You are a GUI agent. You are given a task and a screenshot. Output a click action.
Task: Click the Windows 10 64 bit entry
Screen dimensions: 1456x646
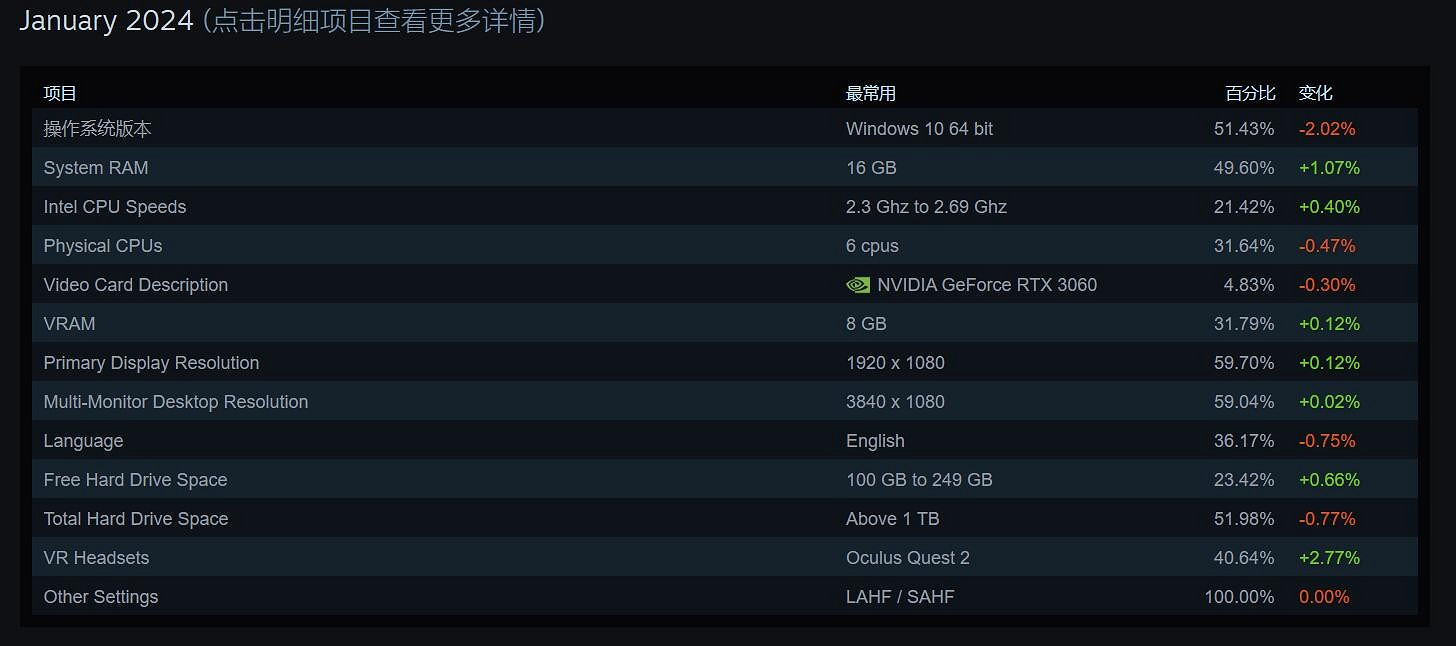pyautogui.click(x=919, y=128)
